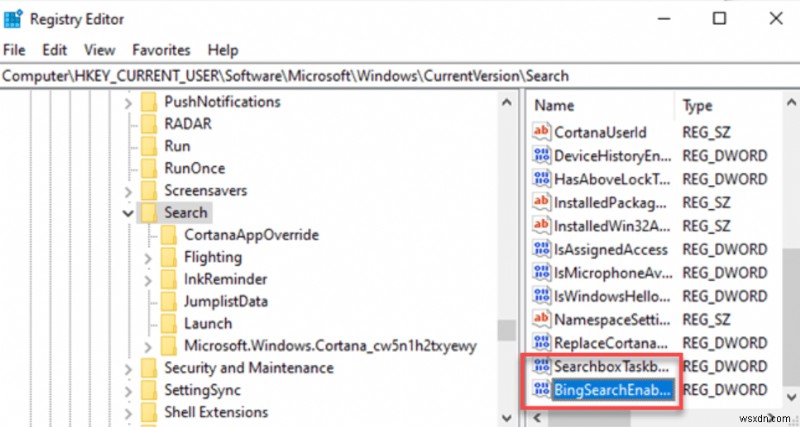Select the IsAssignedAccess value name

pos(611,249)
